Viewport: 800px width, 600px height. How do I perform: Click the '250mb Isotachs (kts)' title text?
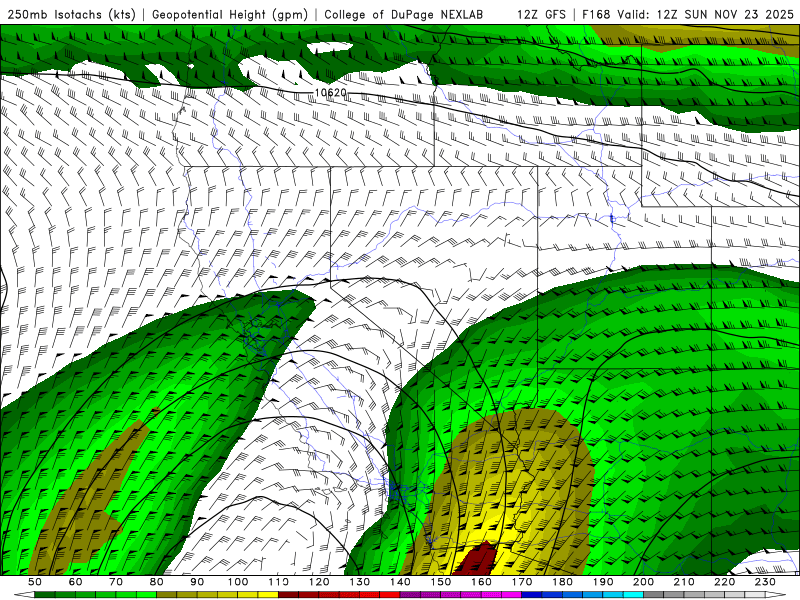tap(71, 14)
